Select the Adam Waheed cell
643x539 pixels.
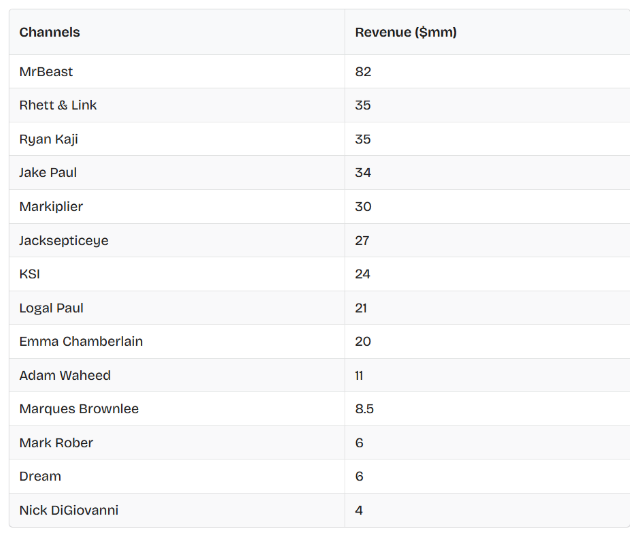(x=65, y=375)
